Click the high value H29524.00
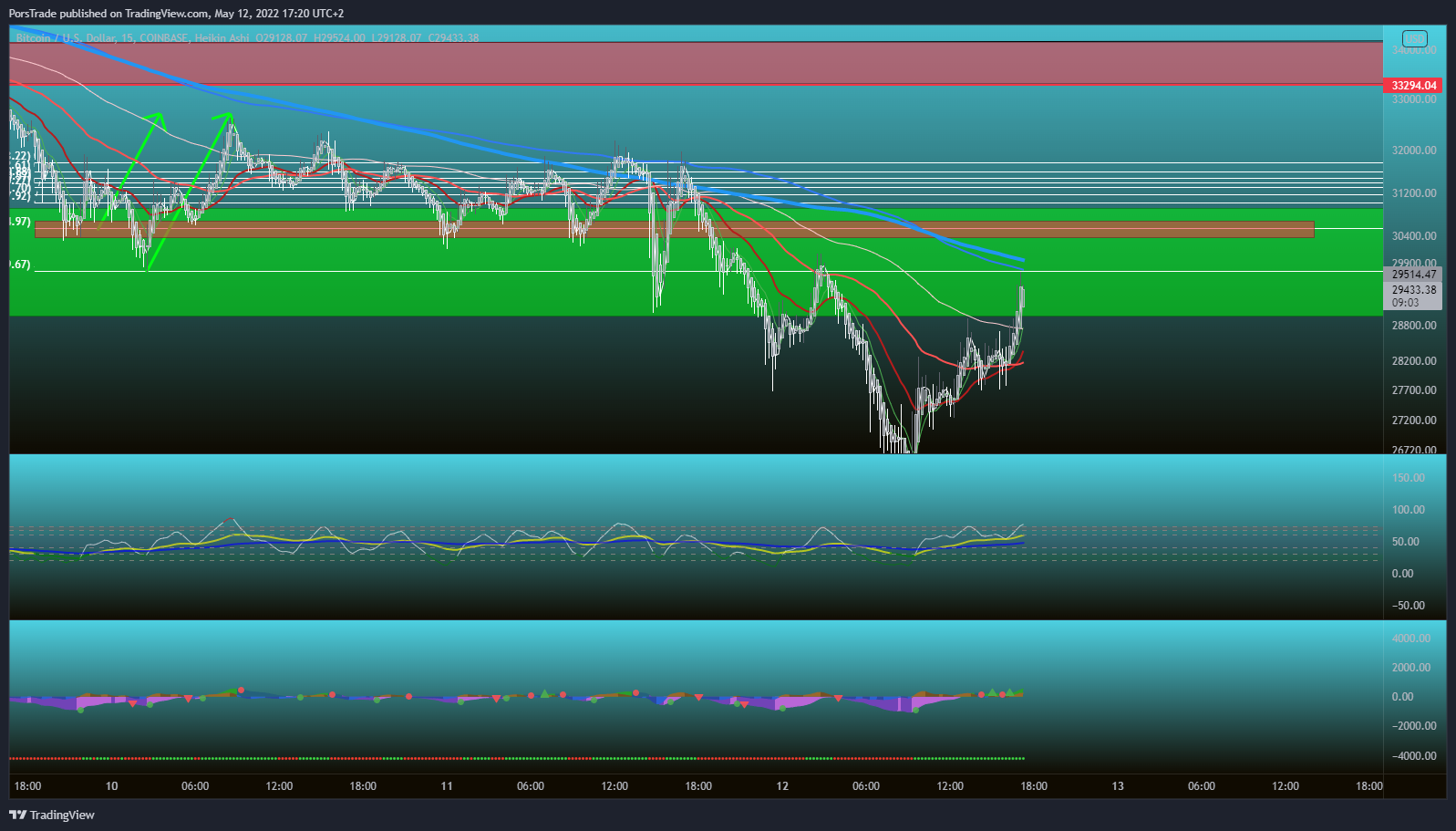Viewport: 1456px width, 831px height. [339, 38]
